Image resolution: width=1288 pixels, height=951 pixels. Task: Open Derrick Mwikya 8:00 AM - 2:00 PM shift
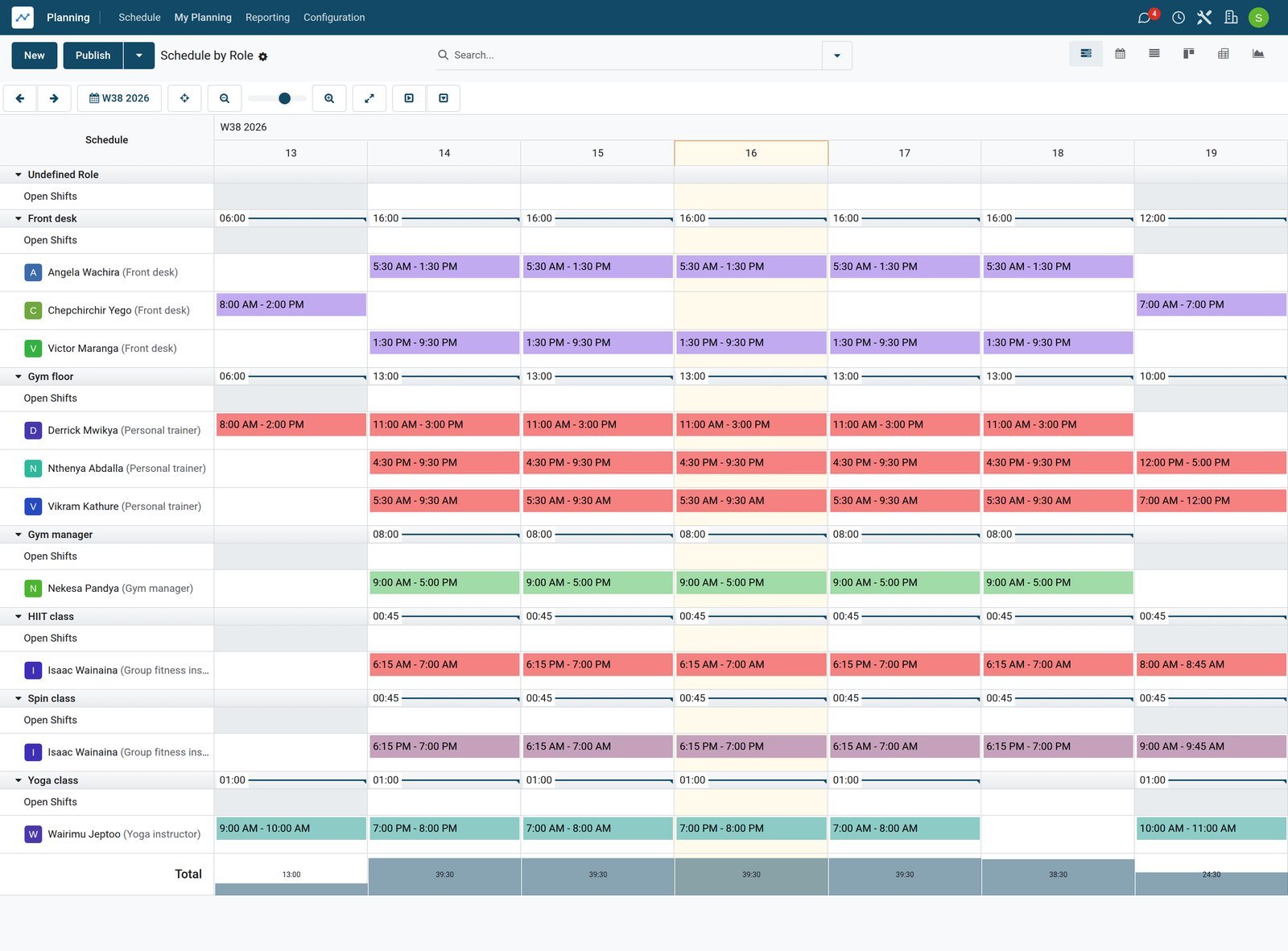pyautogui.click(x=291, y=424)
